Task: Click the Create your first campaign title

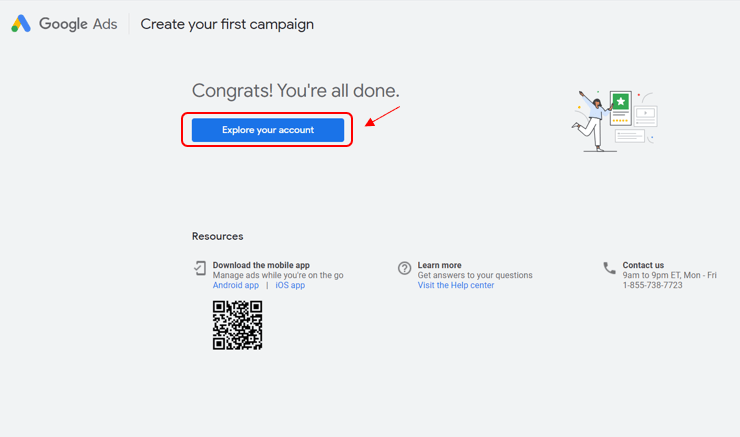Action: [x=227, y=24]
